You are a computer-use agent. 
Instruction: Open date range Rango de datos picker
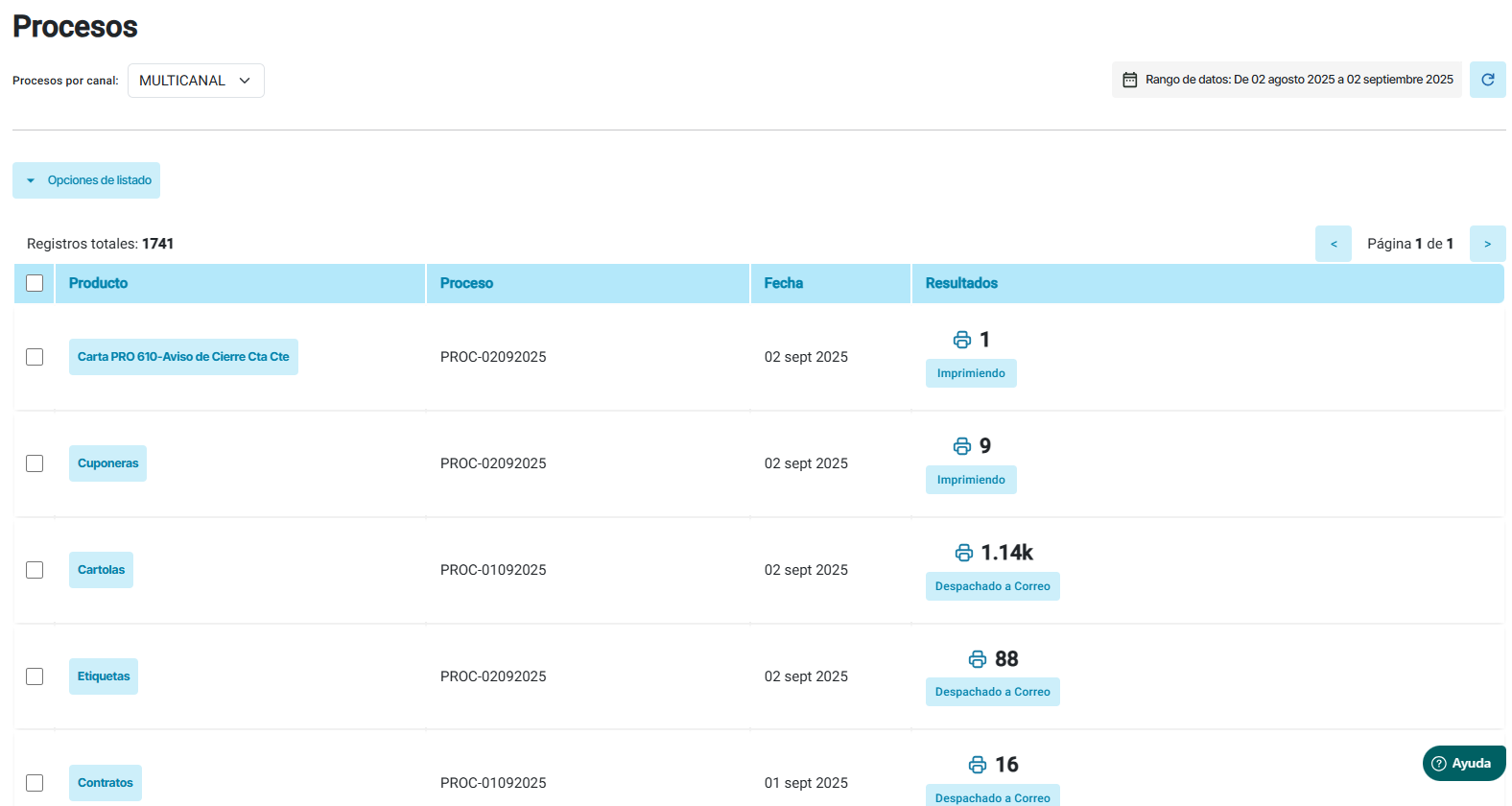pos(1287,80)
